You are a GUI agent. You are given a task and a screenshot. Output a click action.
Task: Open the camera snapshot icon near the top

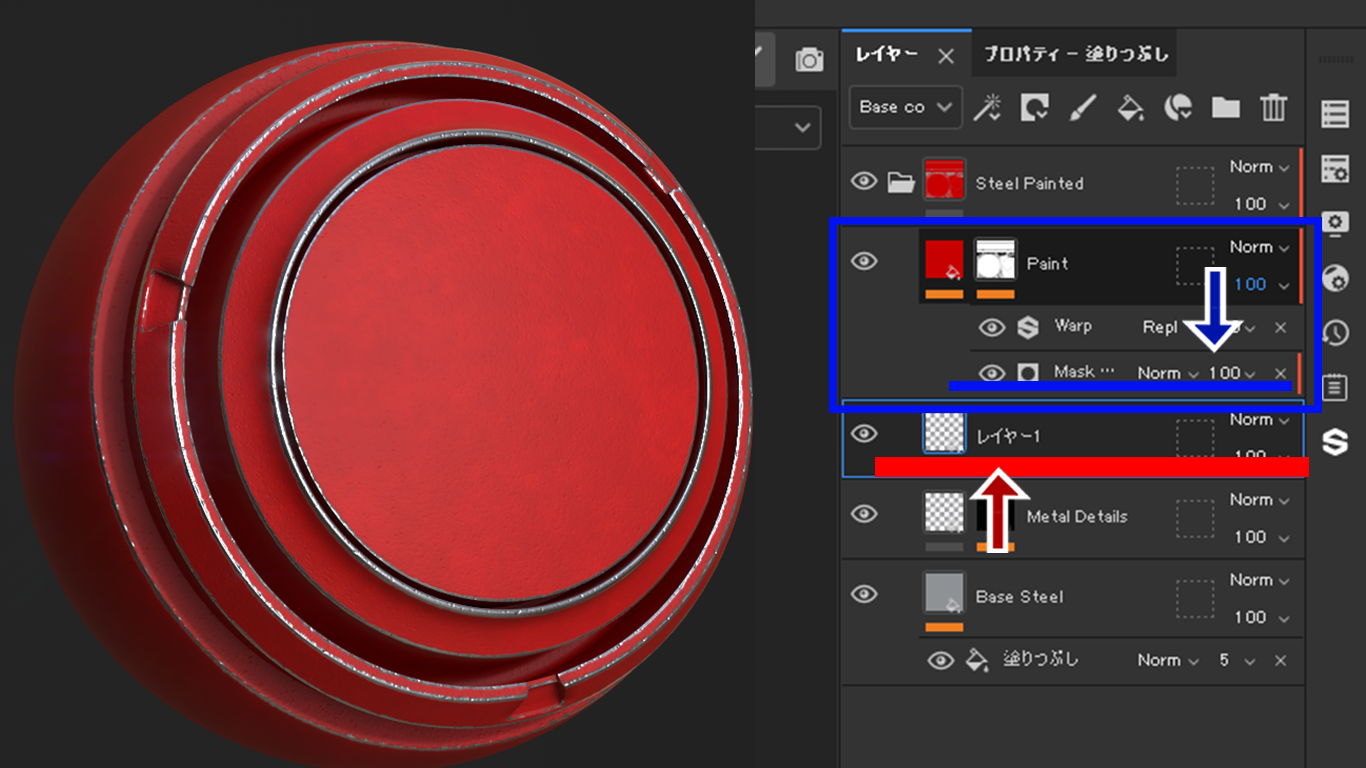click(x=807, y=58)
